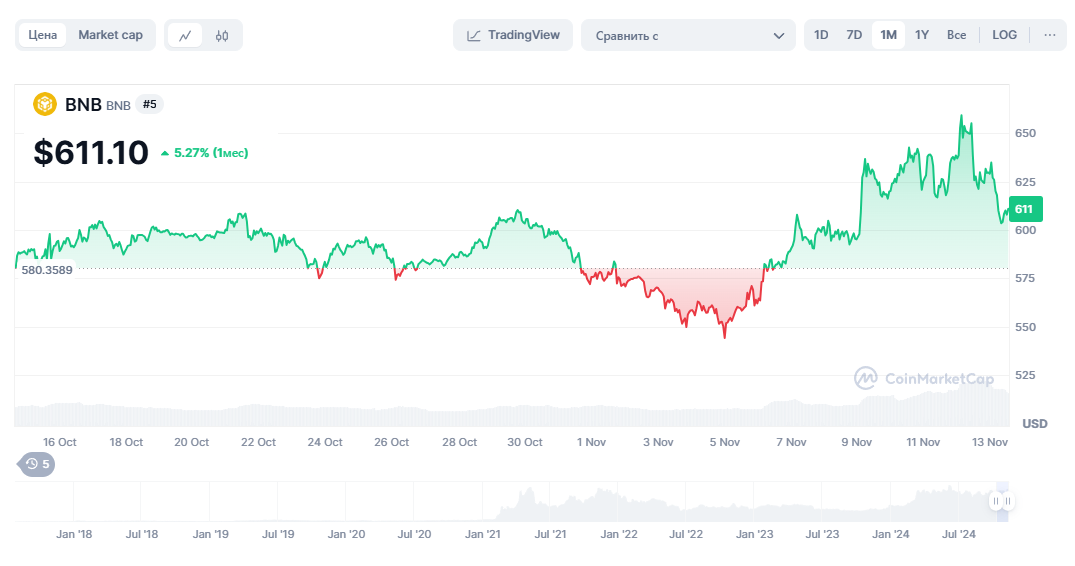
Task: Click Jul '22 on the overview timeline
Action: 686,534
